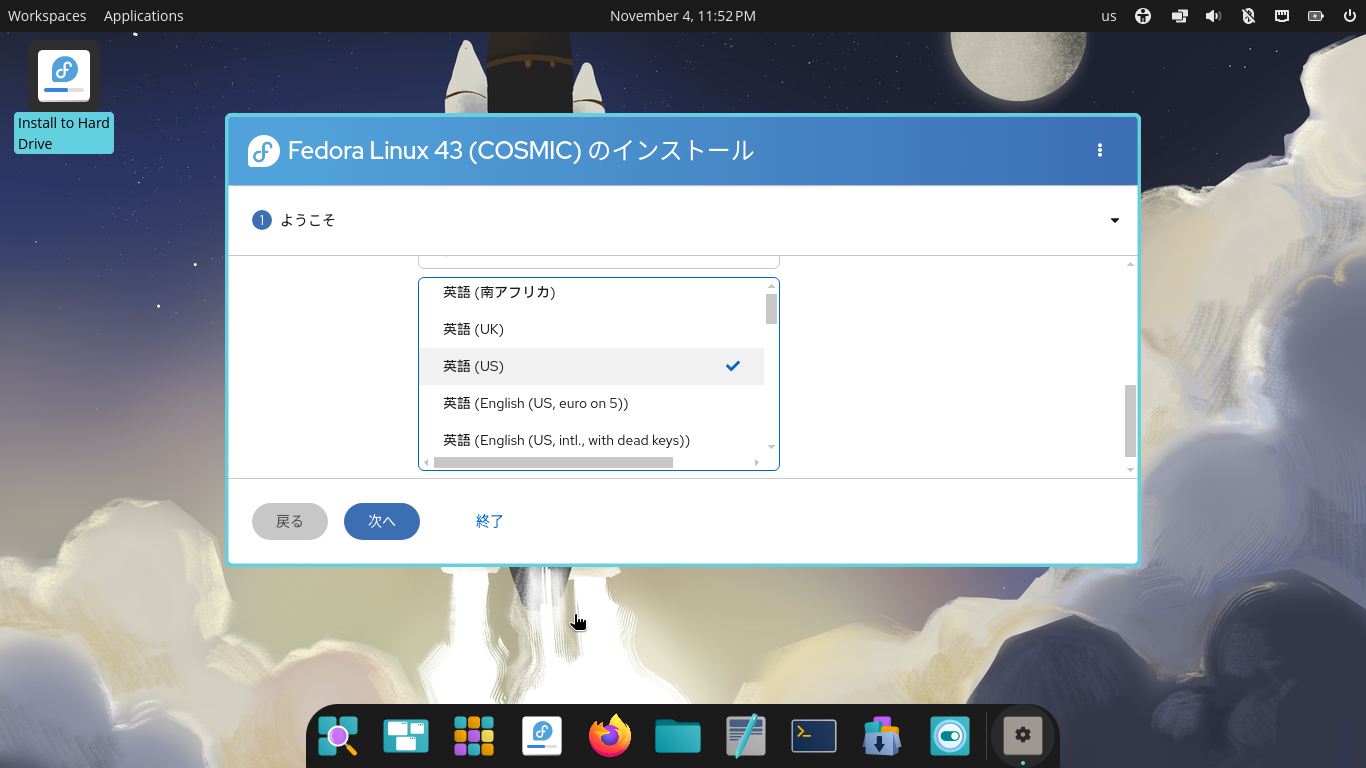1366x768 pixels.
Task: Click the keyboard list scroll-left arrow
Action: 426,462
